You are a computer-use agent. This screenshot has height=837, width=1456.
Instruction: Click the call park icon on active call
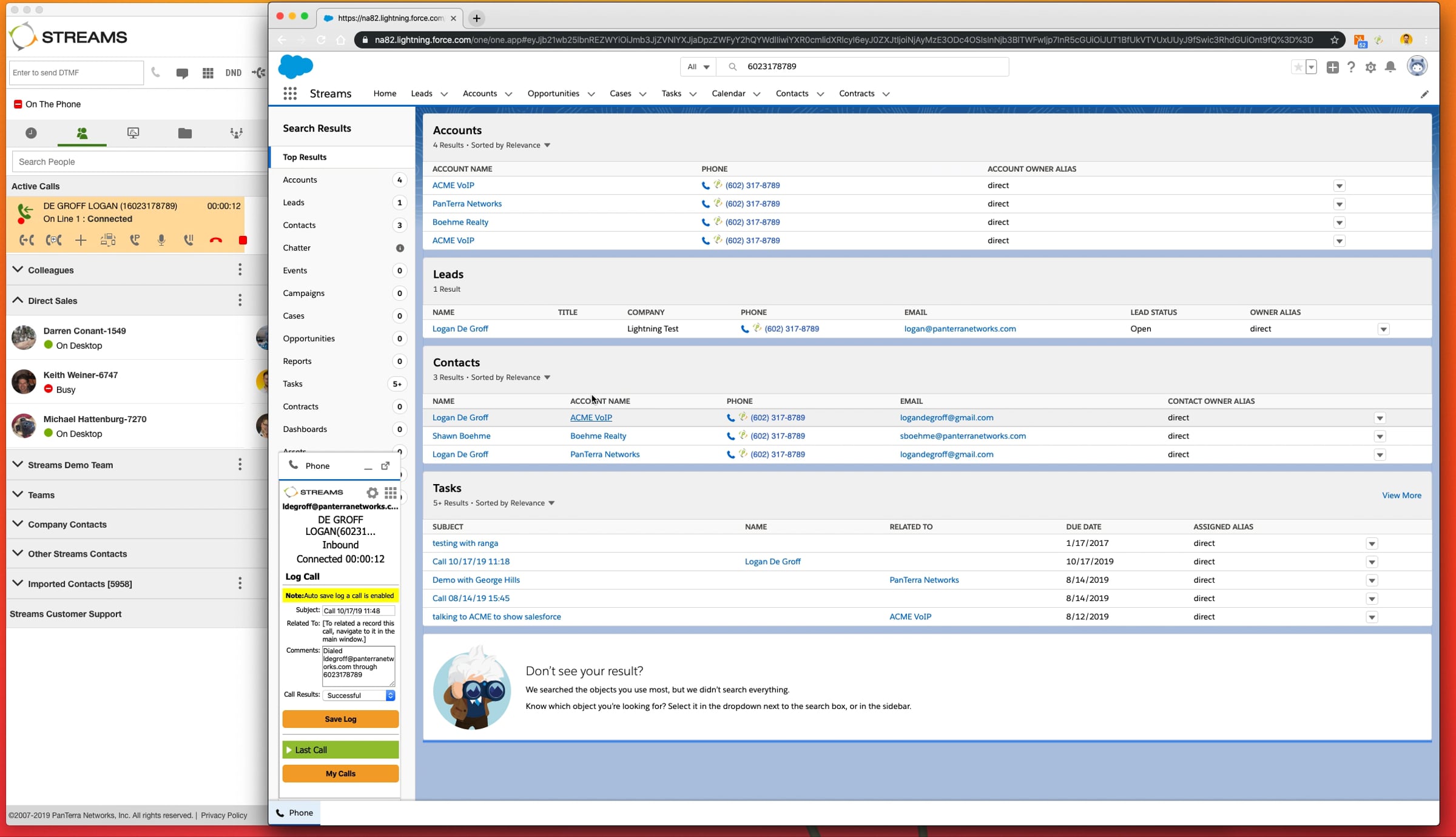point(135,240)
